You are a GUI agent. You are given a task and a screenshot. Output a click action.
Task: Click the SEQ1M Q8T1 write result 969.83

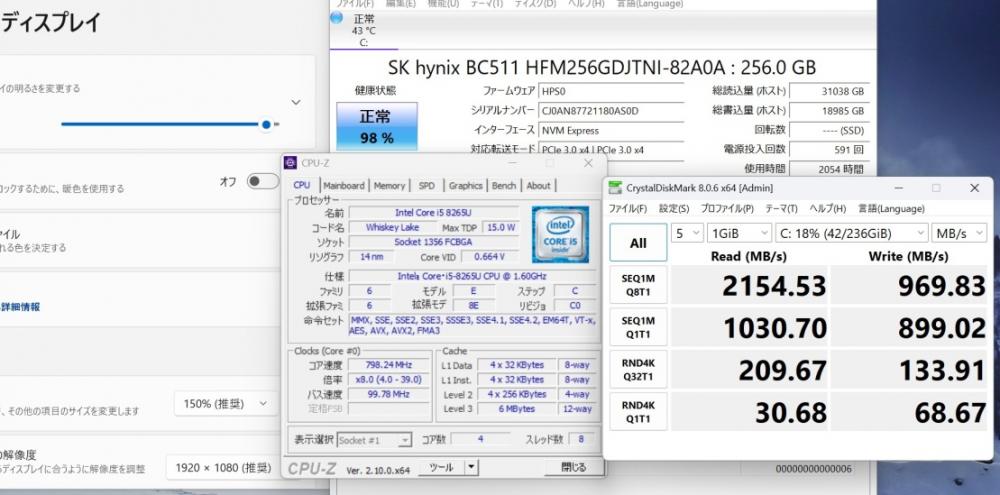[x=909, y=286]
